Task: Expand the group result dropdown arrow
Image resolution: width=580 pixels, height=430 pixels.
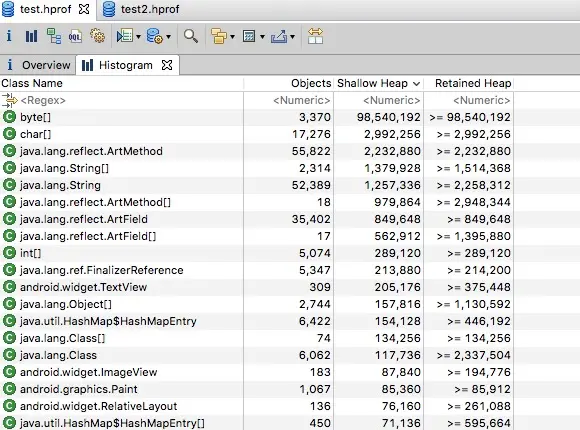Action: 232,37
